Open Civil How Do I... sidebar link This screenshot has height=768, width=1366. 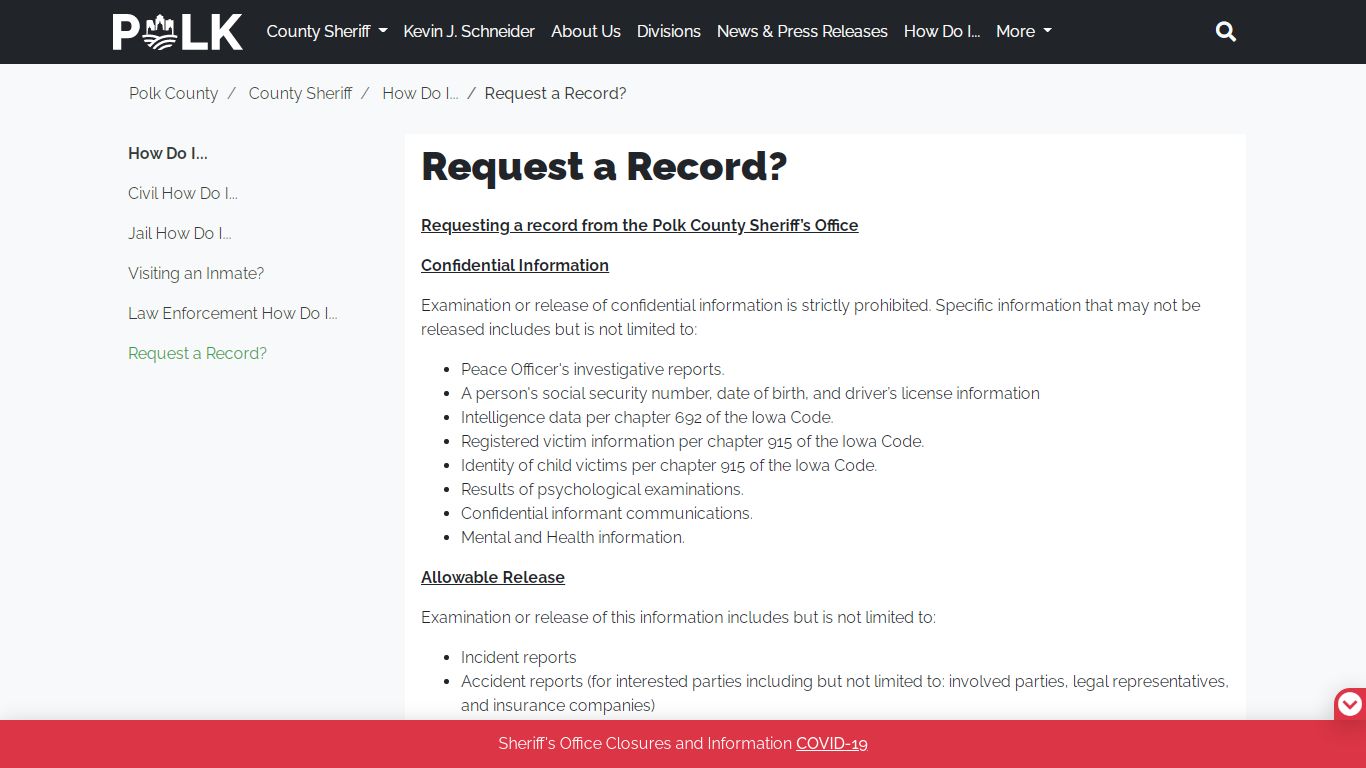(183, 193)
